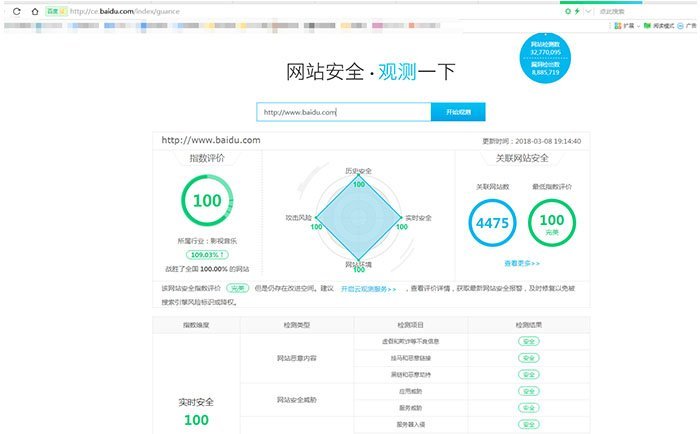The image size is (700, 434).
Task: Click the website URL input field
Action: click(342, 112)
